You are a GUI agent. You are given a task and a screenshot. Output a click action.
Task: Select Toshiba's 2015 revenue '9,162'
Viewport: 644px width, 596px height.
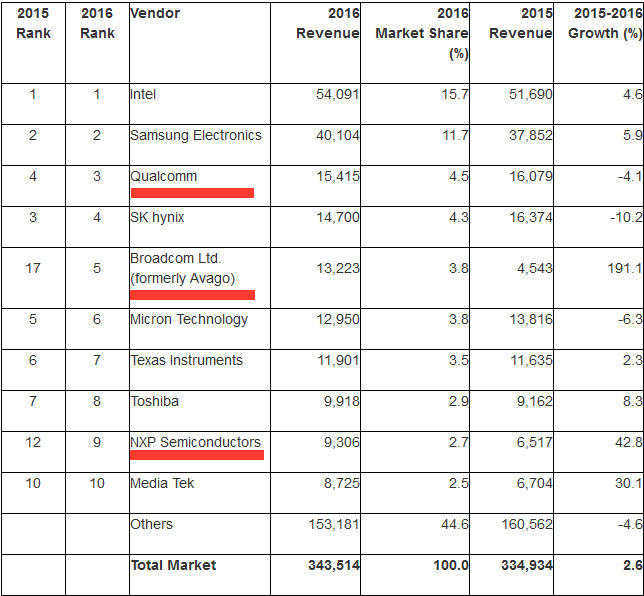tap(534, 401)
